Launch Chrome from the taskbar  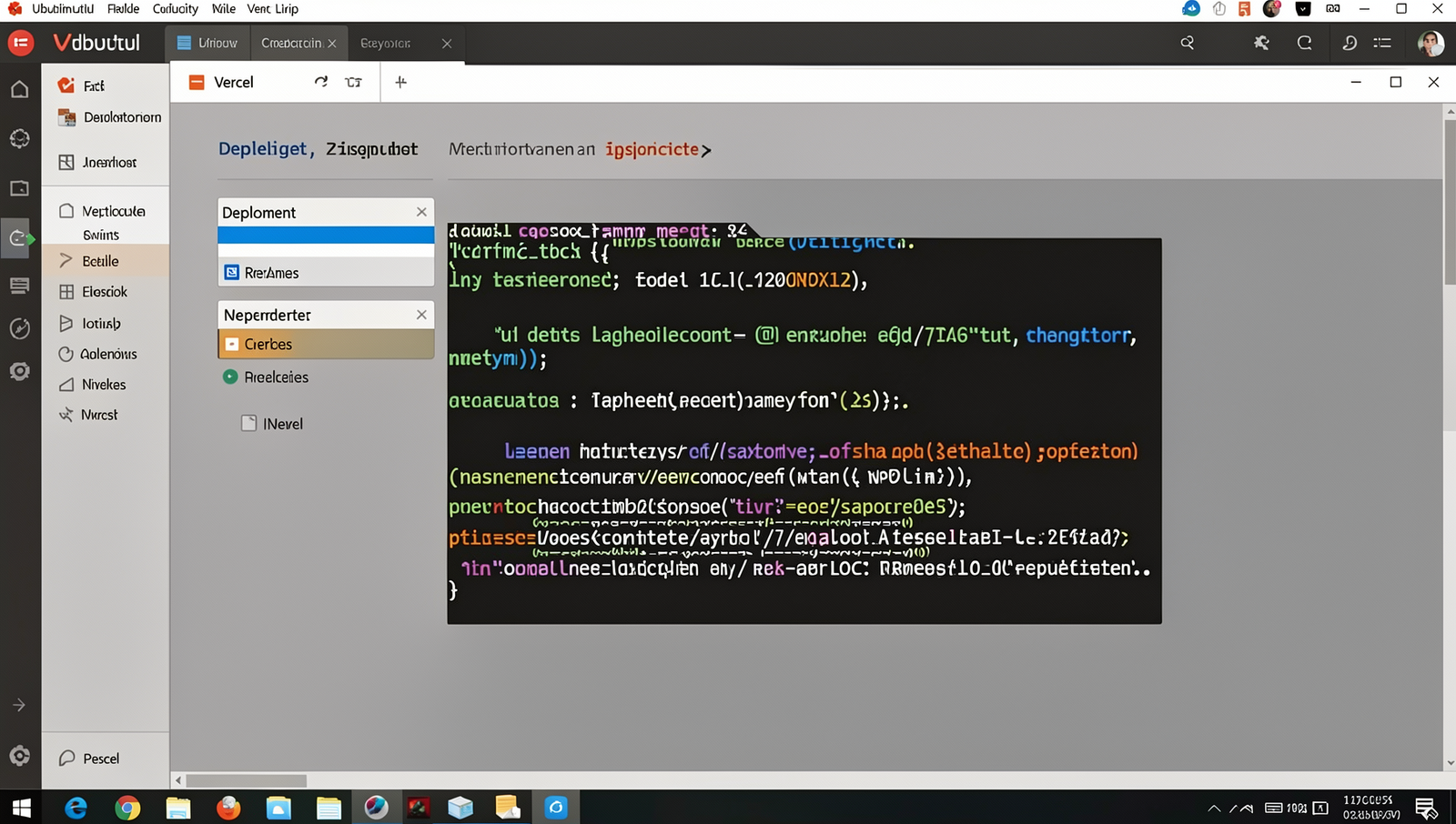tap(127, 807)
